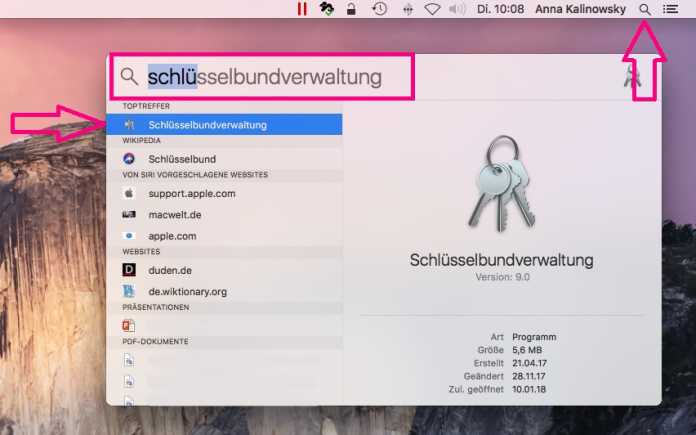
Task: Click the Wi-Fi status icon
Action: tap(432, 9)
